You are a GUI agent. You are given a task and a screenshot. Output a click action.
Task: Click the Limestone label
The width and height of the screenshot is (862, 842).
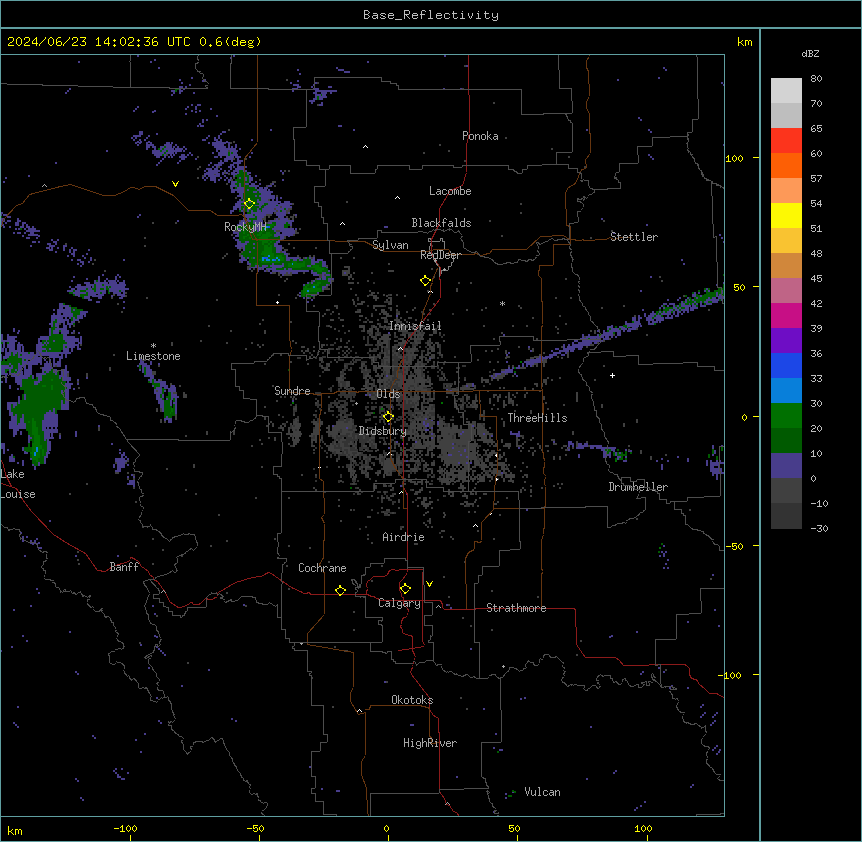(153, 356)
